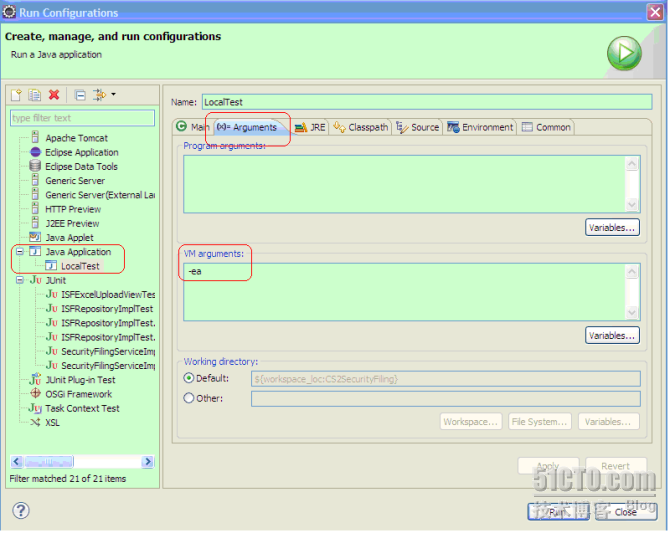Select the Eclipse Application icon entry

click(x=35, y=152)
